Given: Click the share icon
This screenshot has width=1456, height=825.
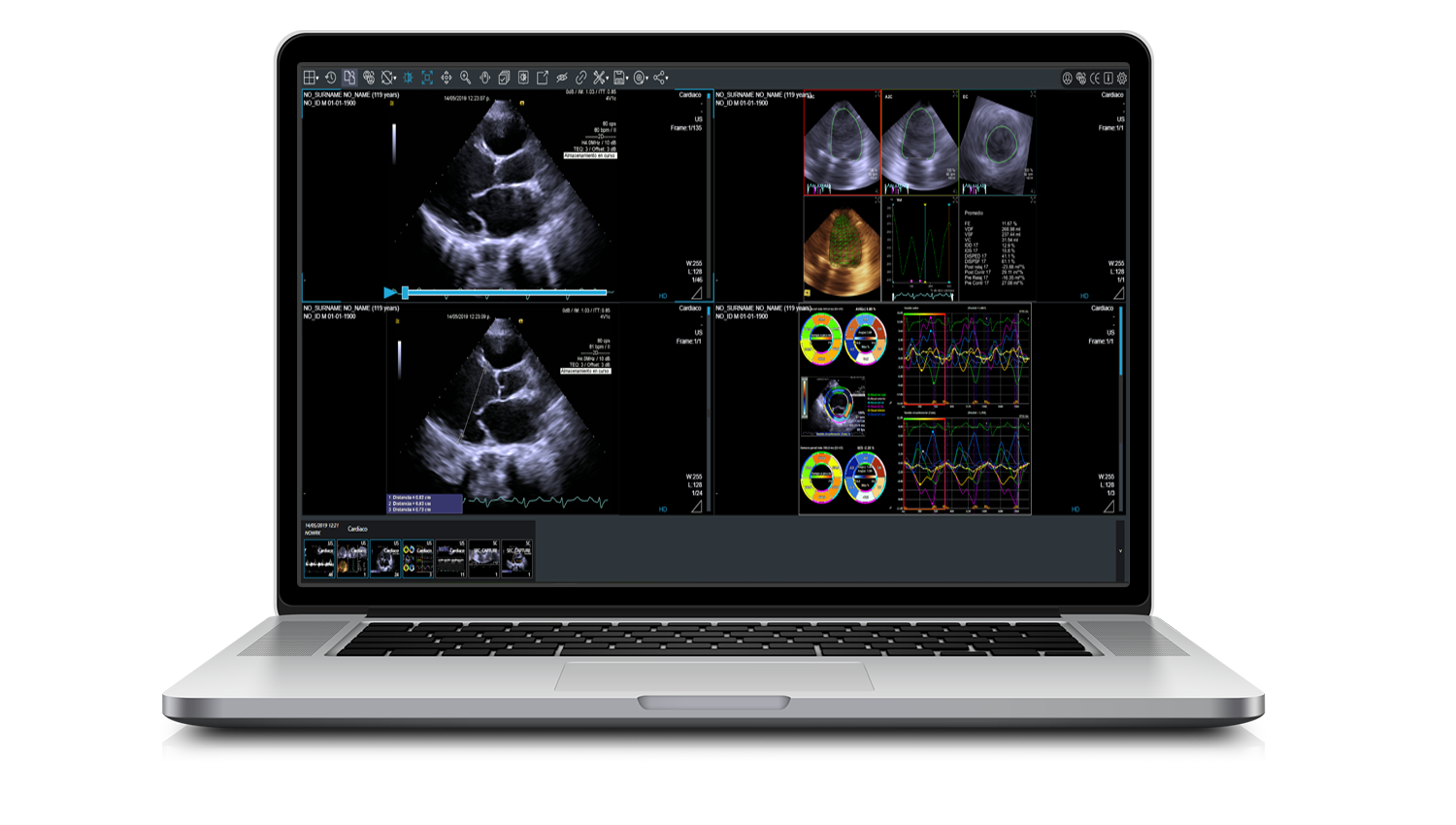Looking at the screenshot, I should pos(659,78).
